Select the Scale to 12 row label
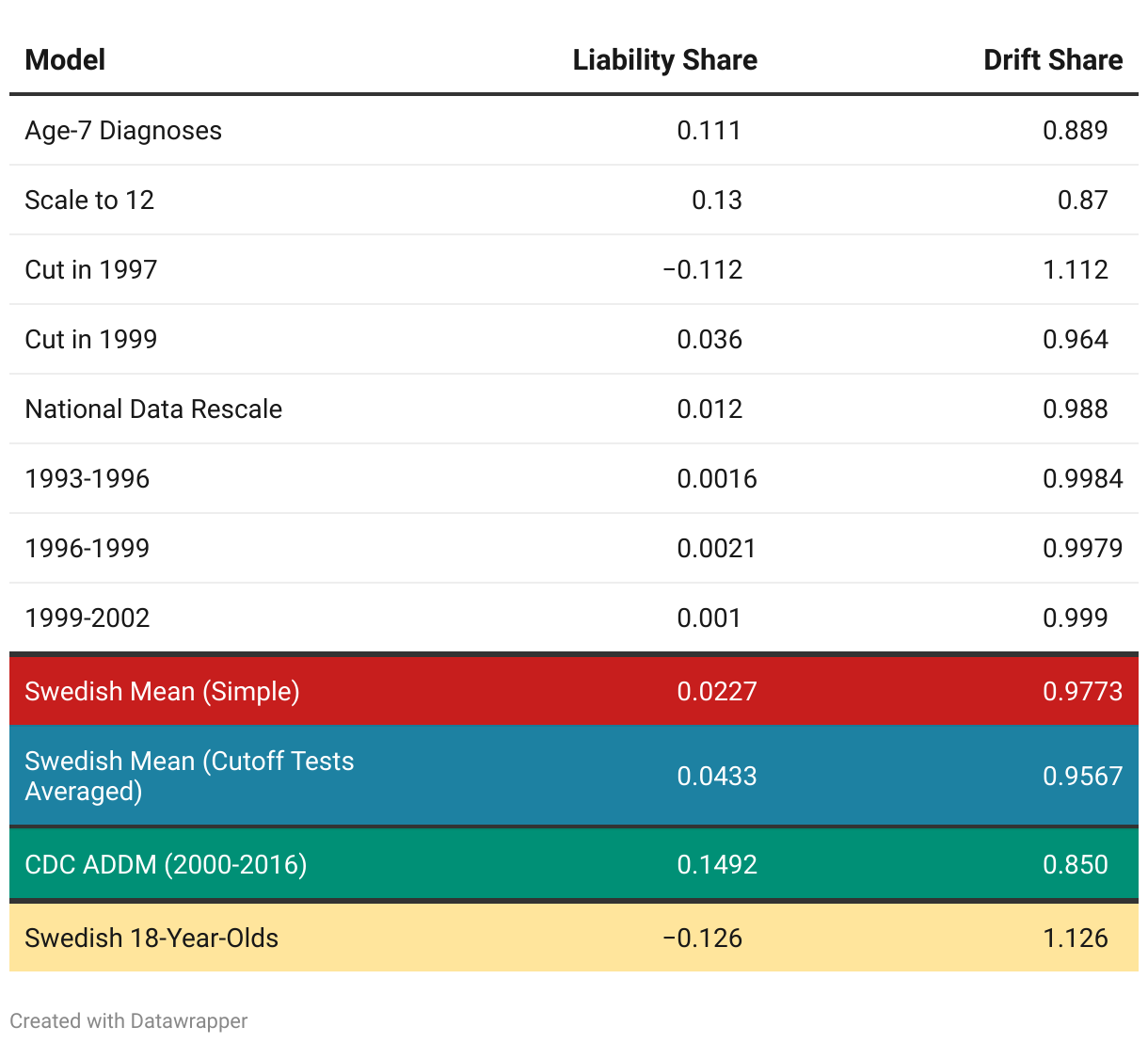 coord(89,201)
